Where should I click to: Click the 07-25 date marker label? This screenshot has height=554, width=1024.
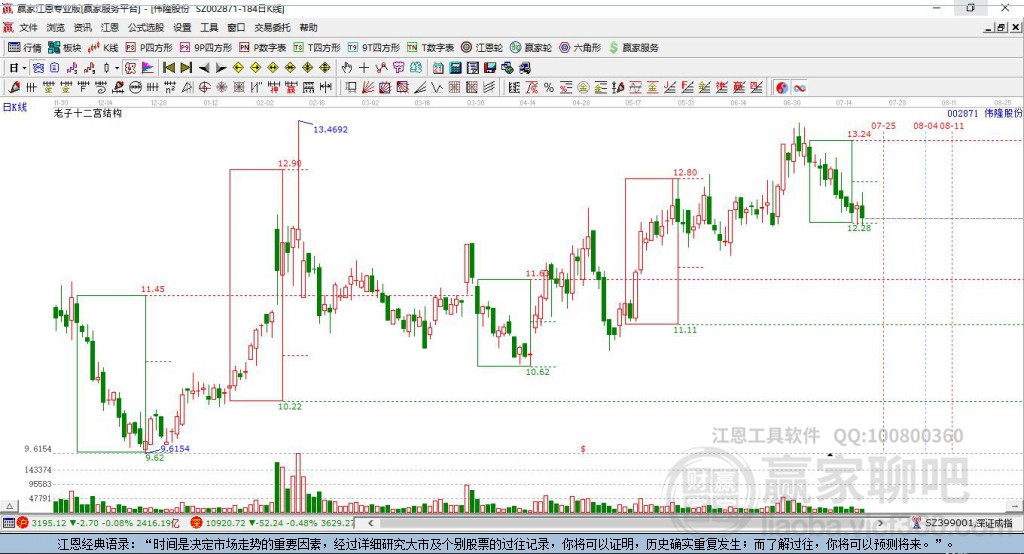[x=884, y=125]
